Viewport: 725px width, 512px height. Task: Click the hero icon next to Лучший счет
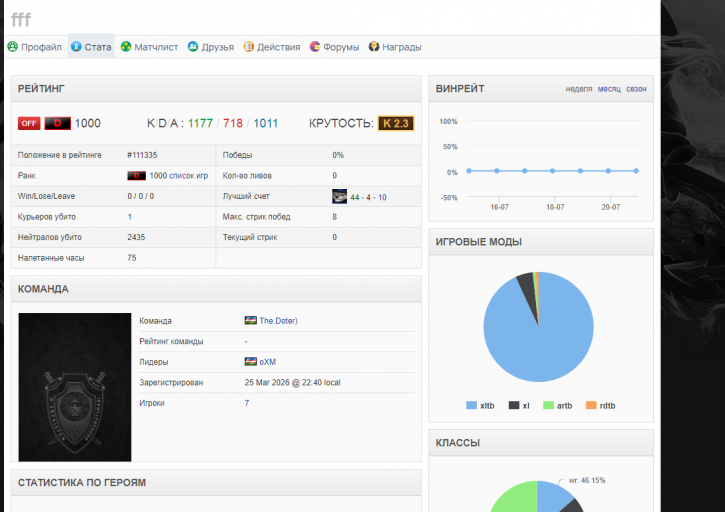coord(339,196)
